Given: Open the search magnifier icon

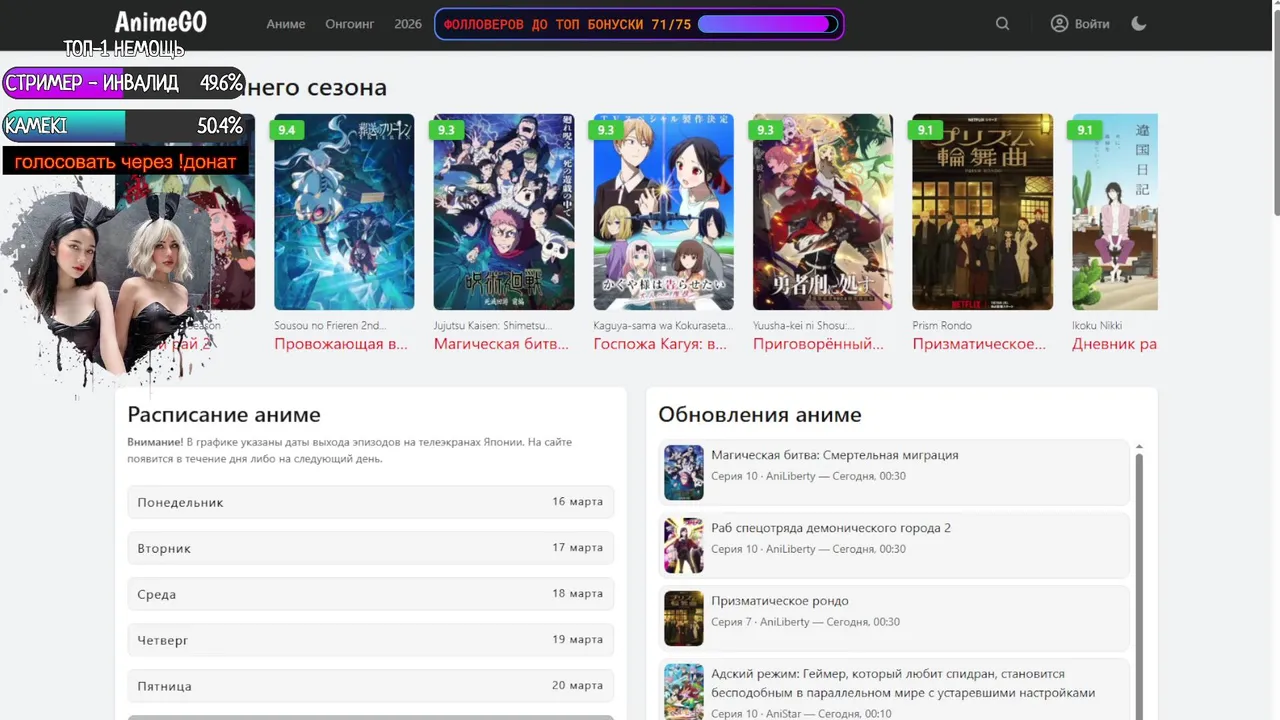Looking at the screenshot, I should [1002, 24].
